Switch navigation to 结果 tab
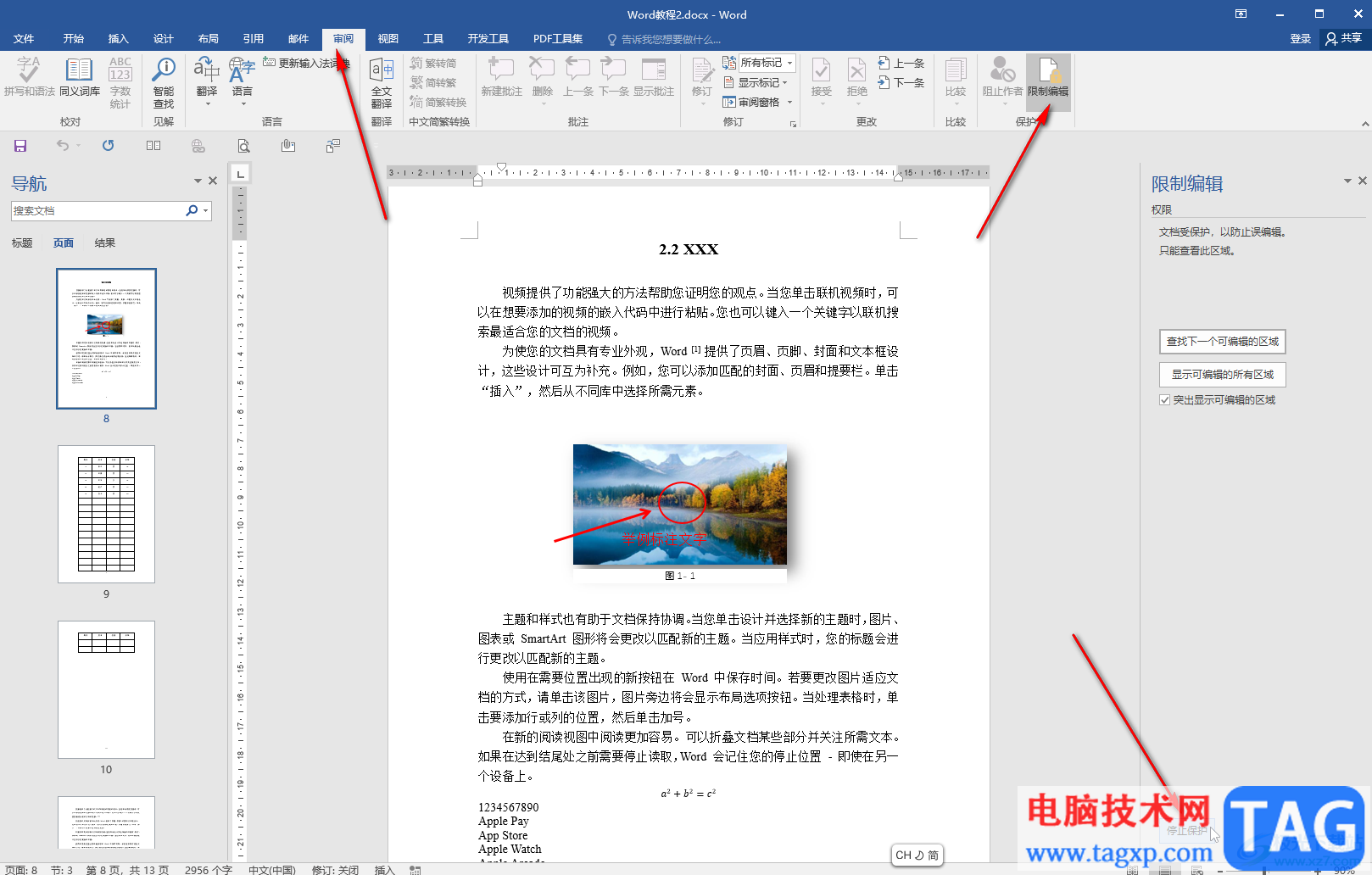Image resolution: width=1372 pixels, height=875 pixels. [x=105, y=243]
